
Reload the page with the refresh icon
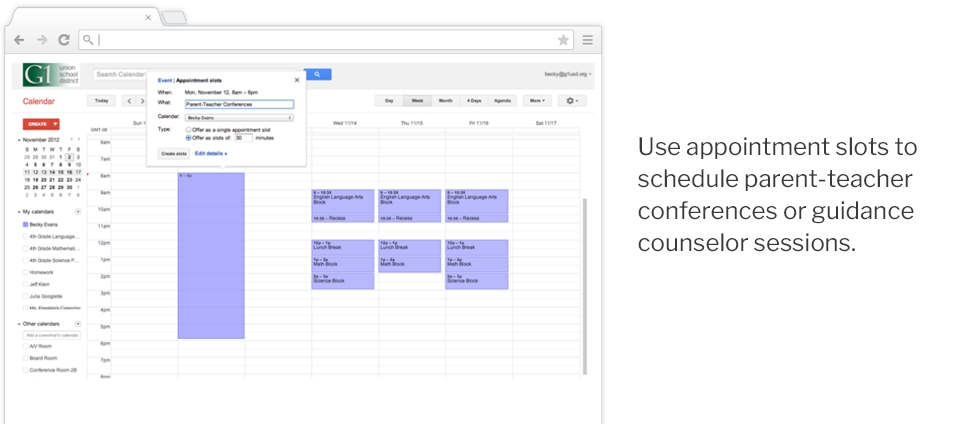tap(63, 40)
